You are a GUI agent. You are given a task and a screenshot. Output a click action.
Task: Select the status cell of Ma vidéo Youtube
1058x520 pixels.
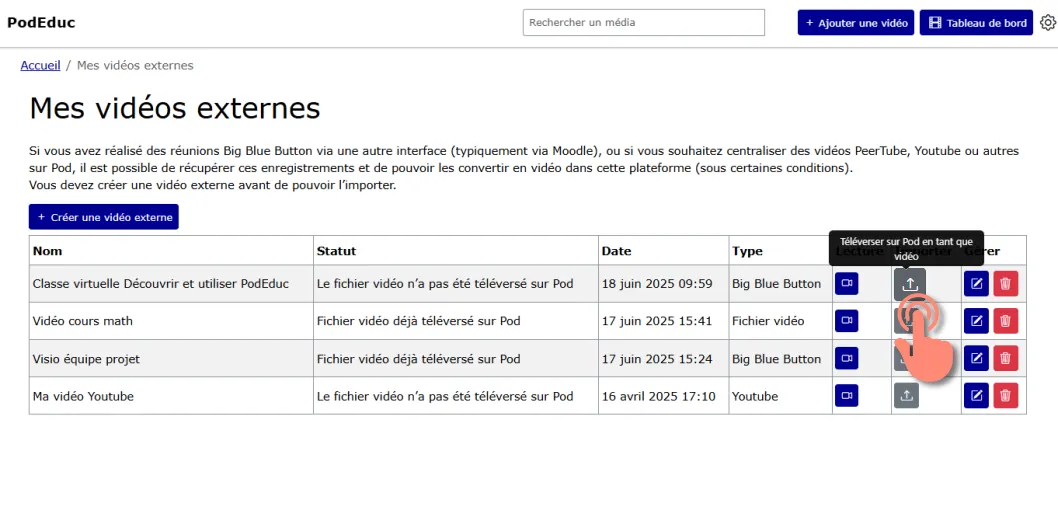click(x=455, y=396)
